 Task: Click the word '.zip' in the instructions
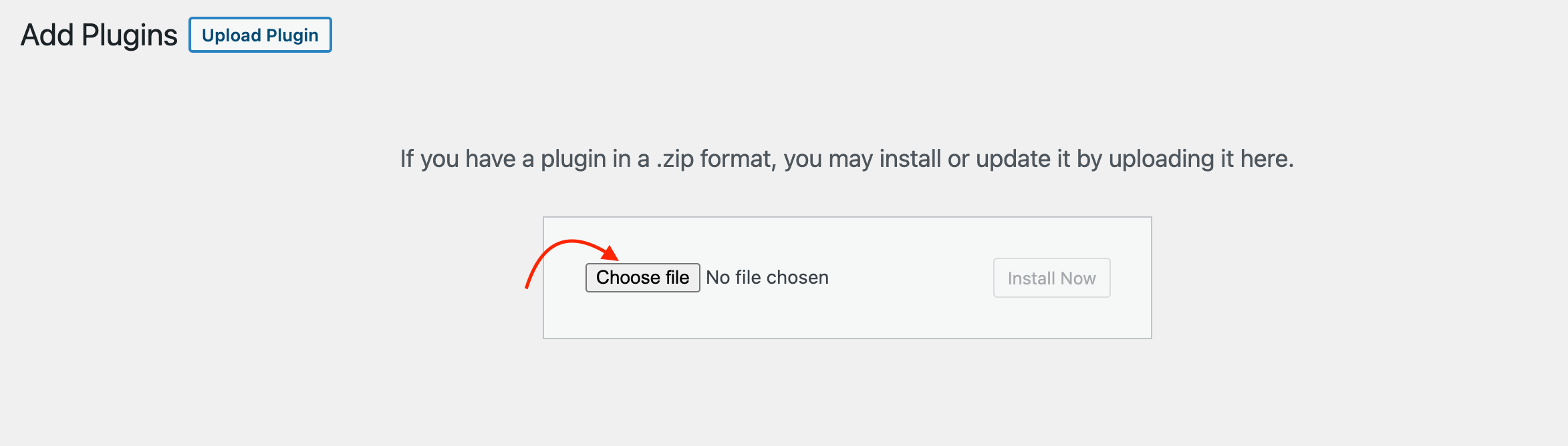click(675, 160)
